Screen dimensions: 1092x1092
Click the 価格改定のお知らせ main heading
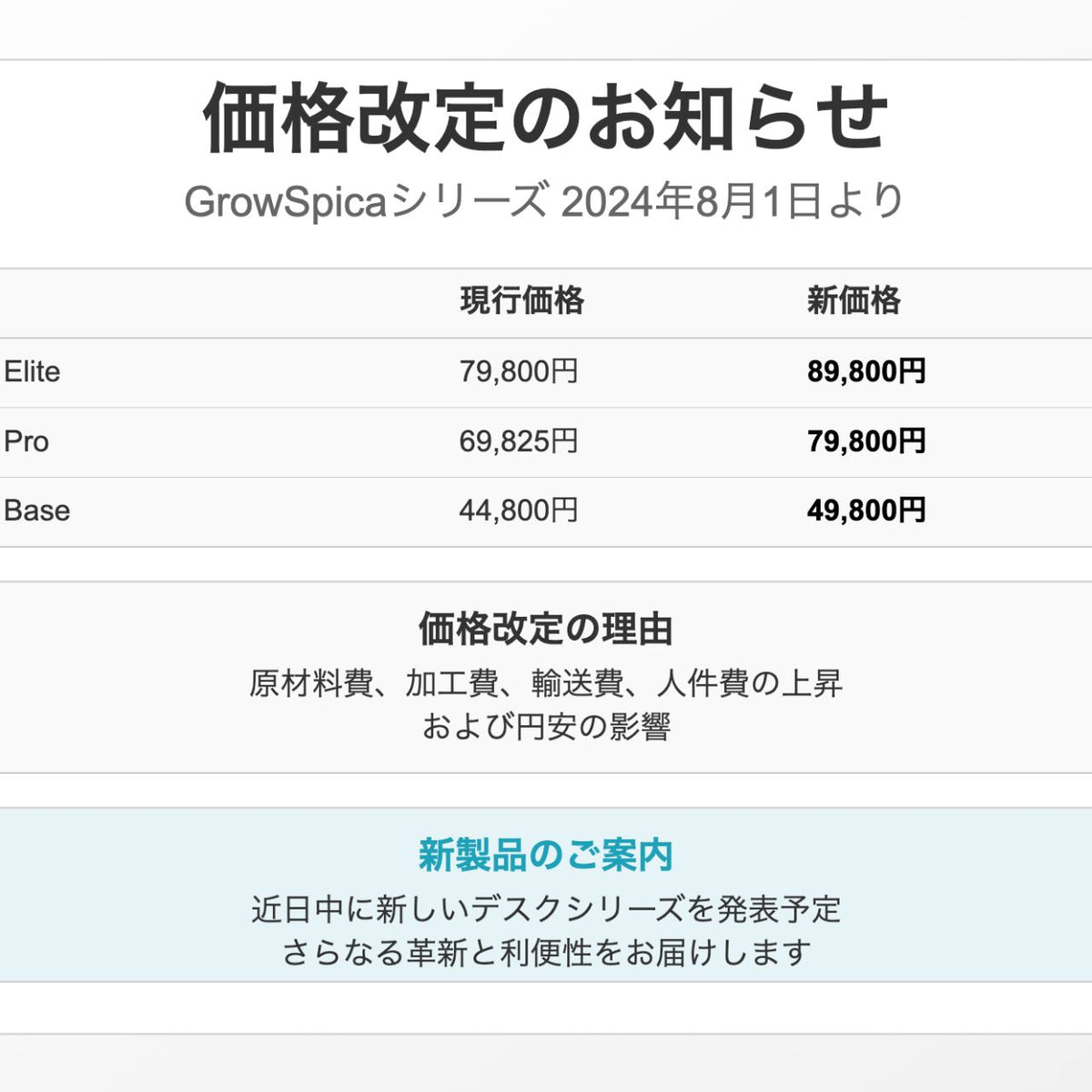545,118
